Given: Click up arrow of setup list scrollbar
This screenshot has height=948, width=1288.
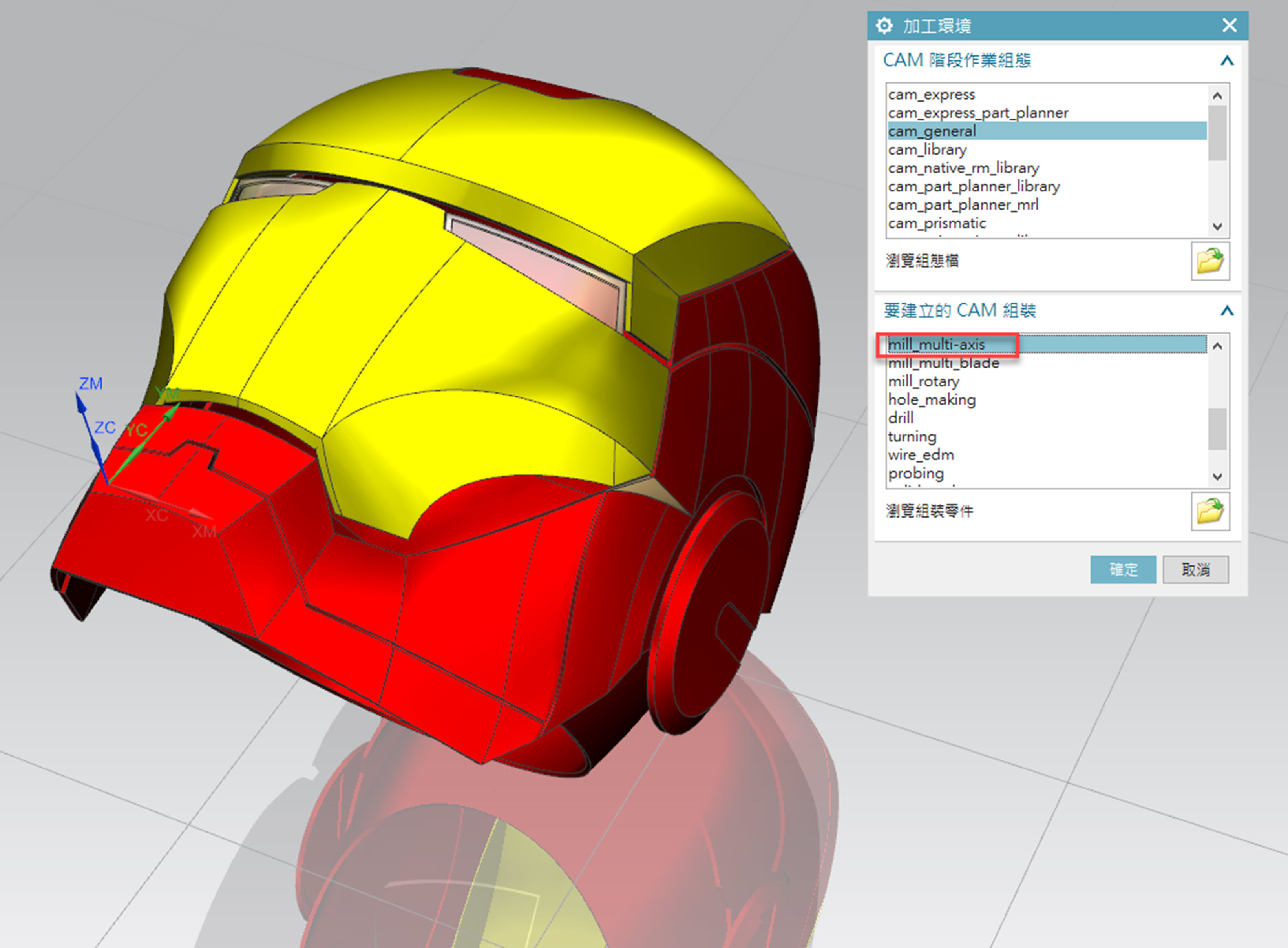Looking at the screenshot, I should [x=1217, y=345].
